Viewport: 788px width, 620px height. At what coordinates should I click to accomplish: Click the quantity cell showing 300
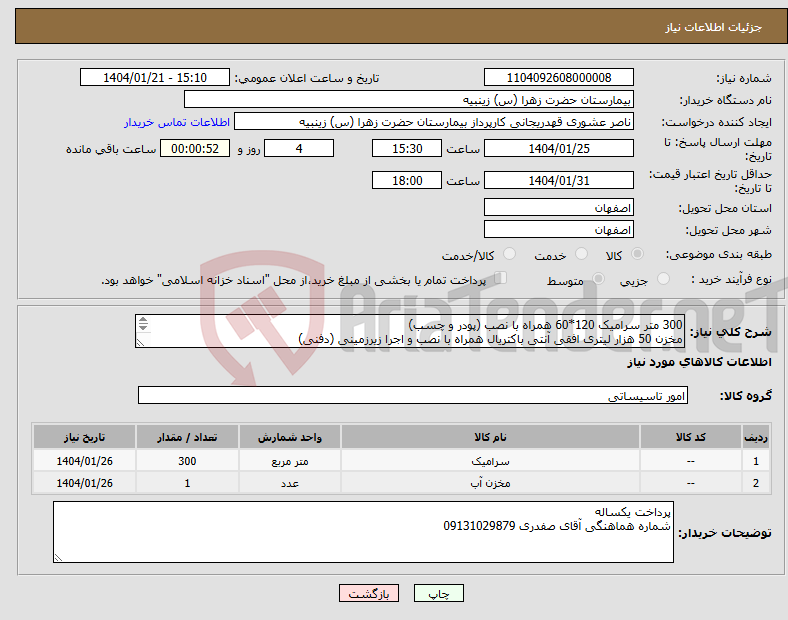[187, 461]
